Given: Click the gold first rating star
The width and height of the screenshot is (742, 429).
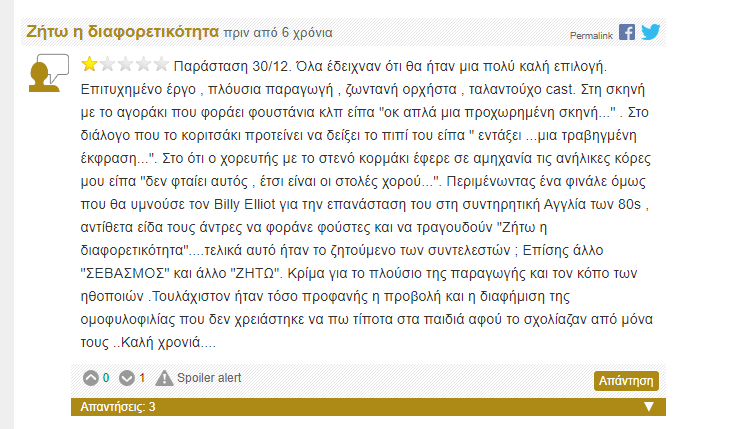Looking at the screenshot, I should [x=89, y=64].
